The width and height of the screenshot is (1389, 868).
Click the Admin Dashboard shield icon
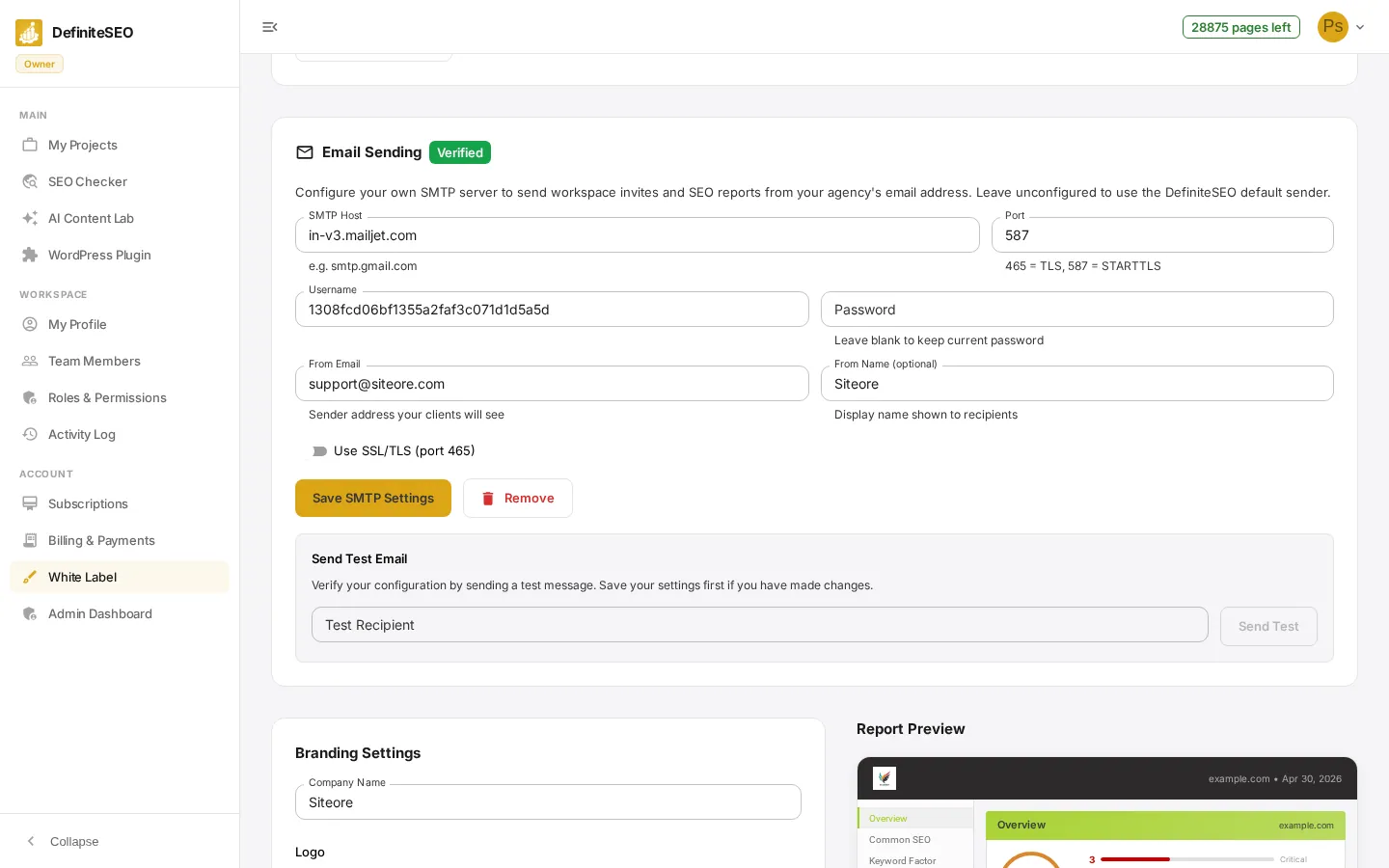click(30, 613)
